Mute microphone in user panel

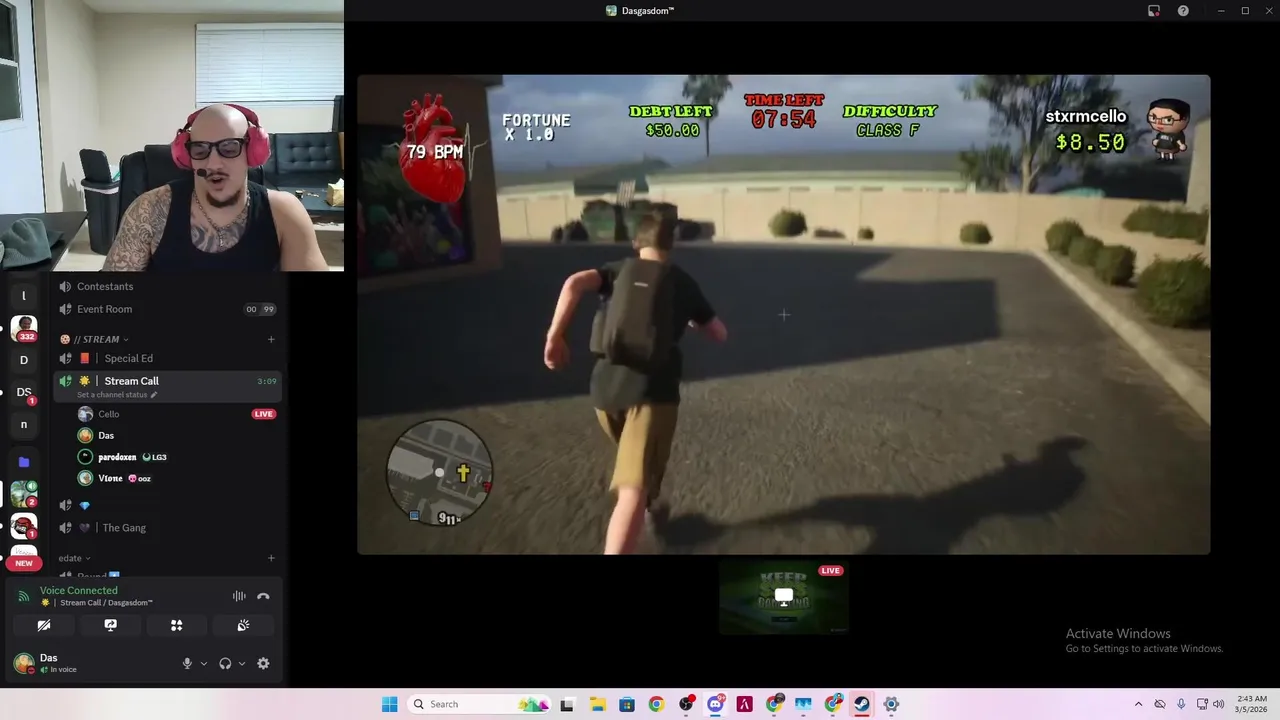(187, 663)
